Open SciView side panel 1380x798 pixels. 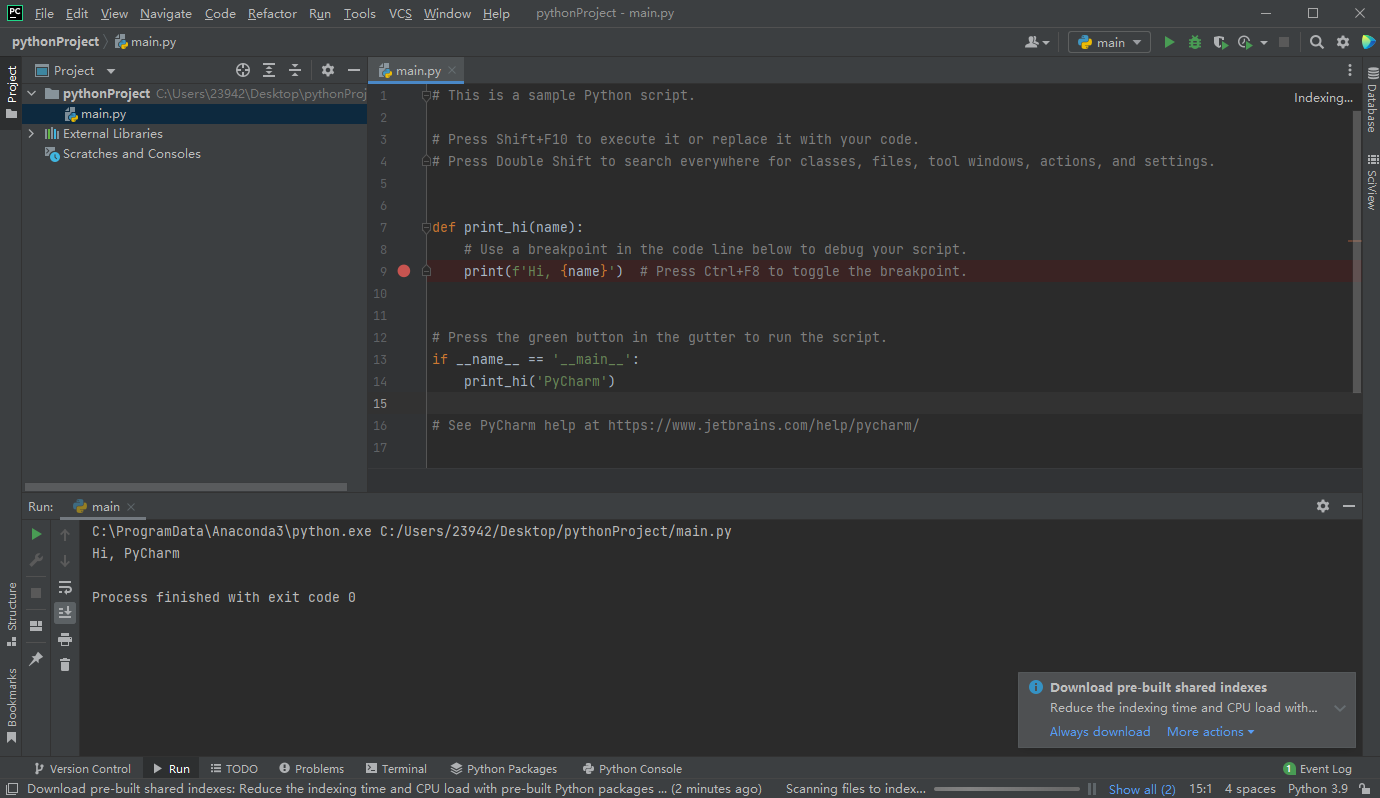[x=1371, y=181]
